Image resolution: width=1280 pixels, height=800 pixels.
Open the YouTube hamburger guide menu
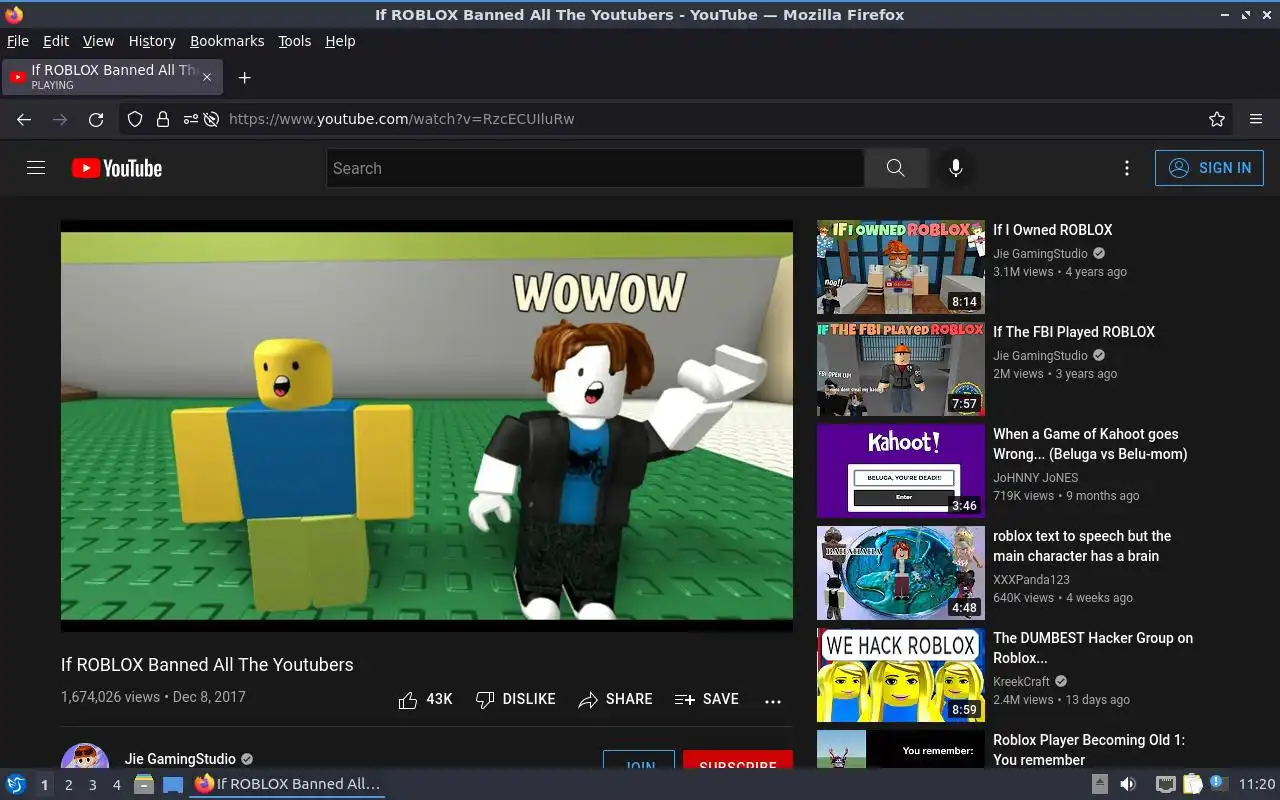(36, 168)
